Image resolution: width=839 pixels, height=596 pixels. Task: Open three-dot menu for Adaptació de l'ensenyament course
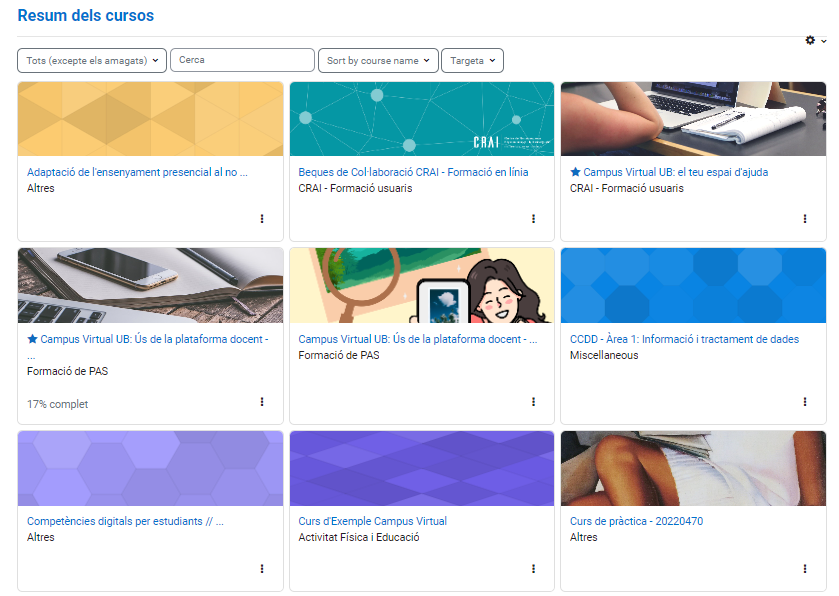point(262,218)
